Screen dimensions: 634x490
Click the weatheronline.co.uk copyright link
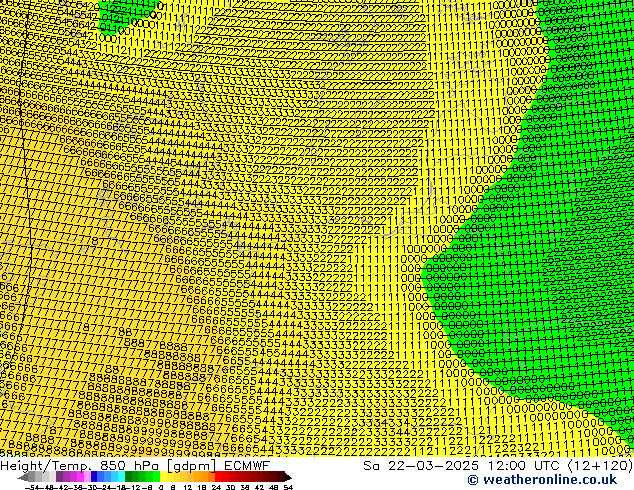(x=542, y=480)
